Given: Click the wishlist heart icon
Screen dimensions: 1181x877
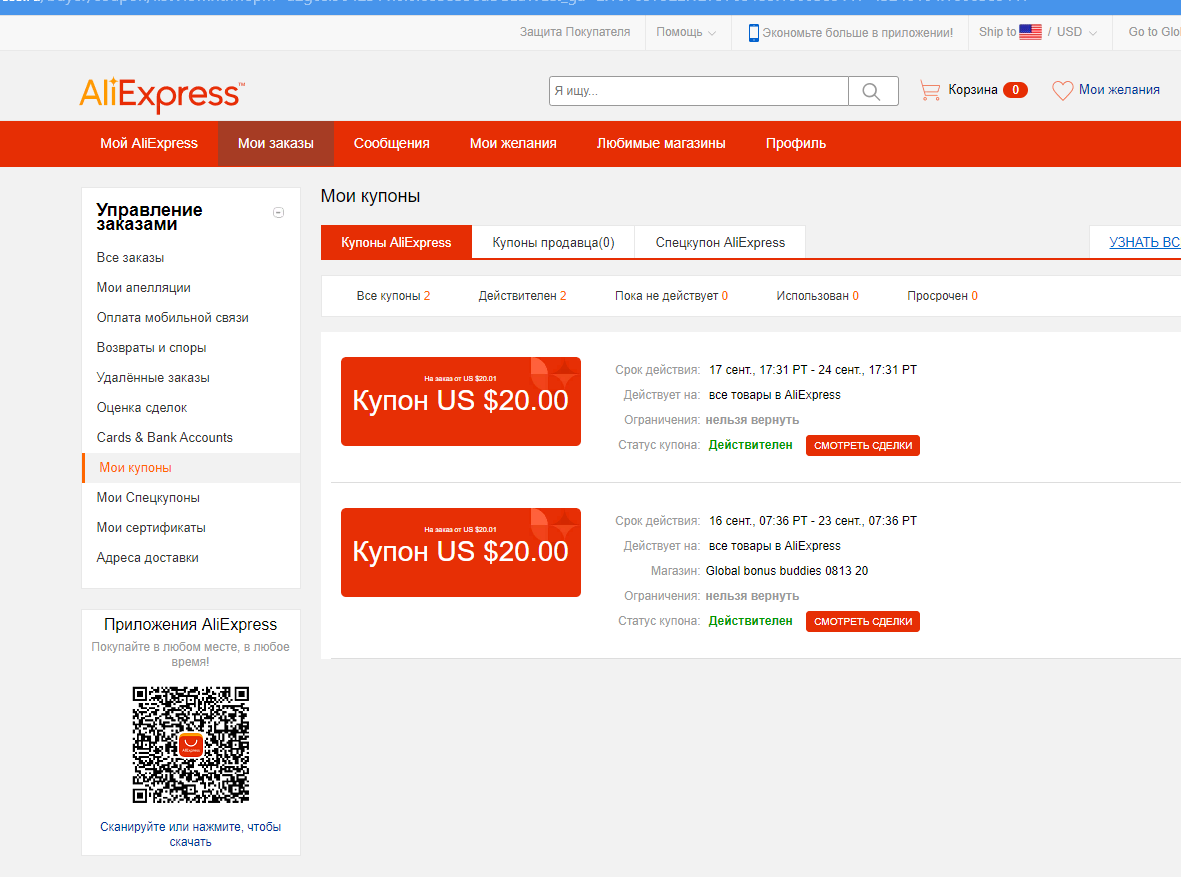Looking at the screenshot, I should point(1063,90).
